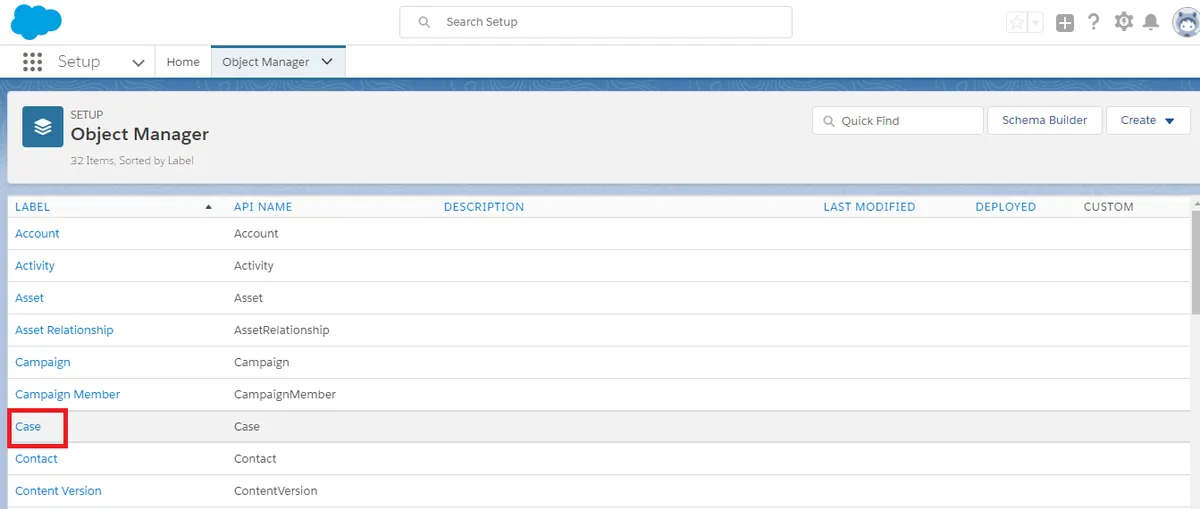Screen dimensions: 1200x509
Task: Expand the Setup navigation menu chevron
Action: point(138,62)
